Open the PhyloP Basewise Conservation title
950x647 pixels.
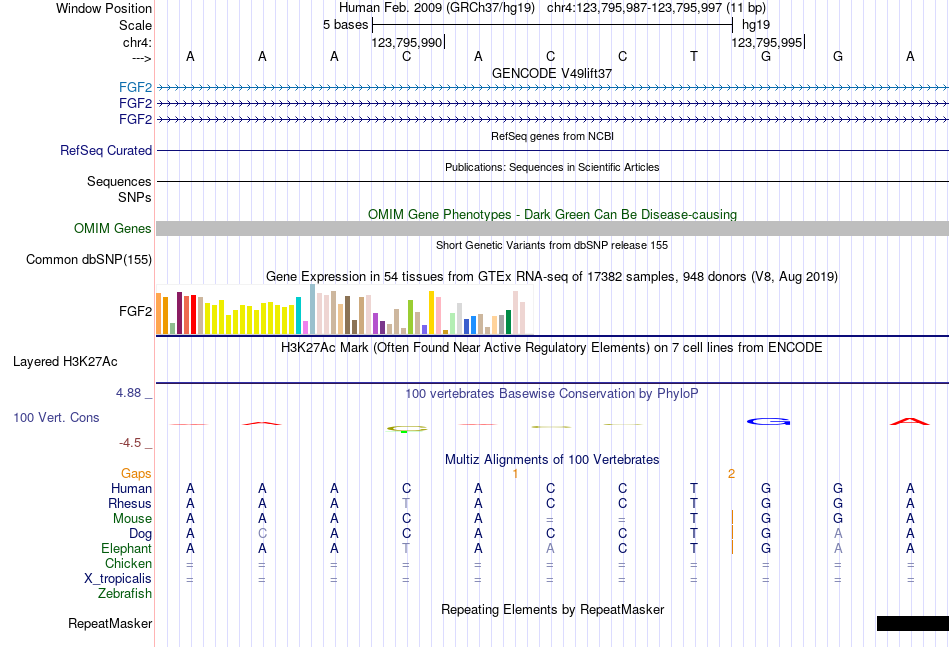(x=552, y=394)
